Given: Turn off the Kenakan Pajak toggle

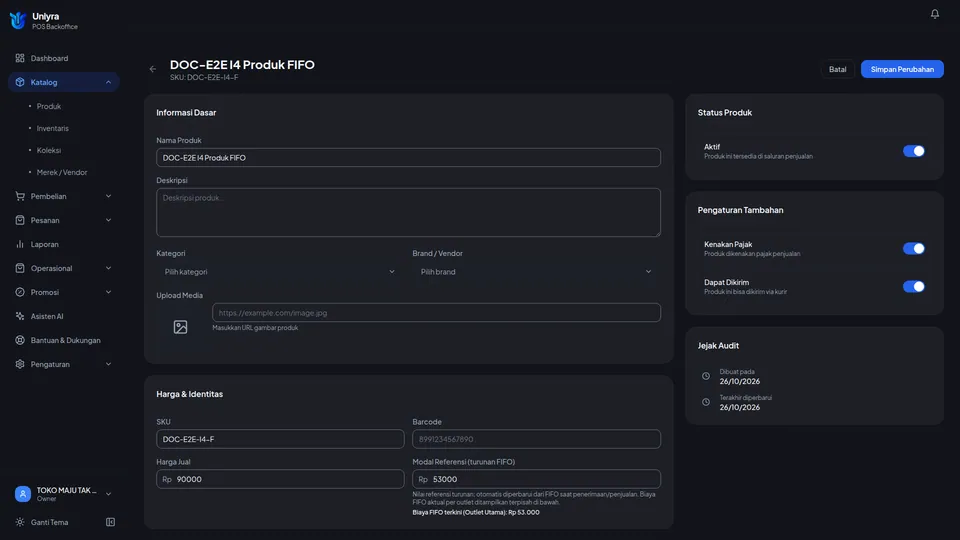Looking at the screenshot, I should (x=913, y=249).
